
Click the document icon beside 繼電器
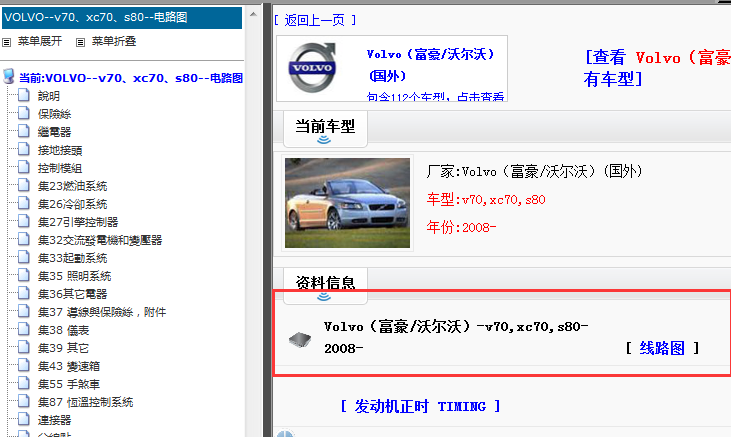(x=24, y=131)
